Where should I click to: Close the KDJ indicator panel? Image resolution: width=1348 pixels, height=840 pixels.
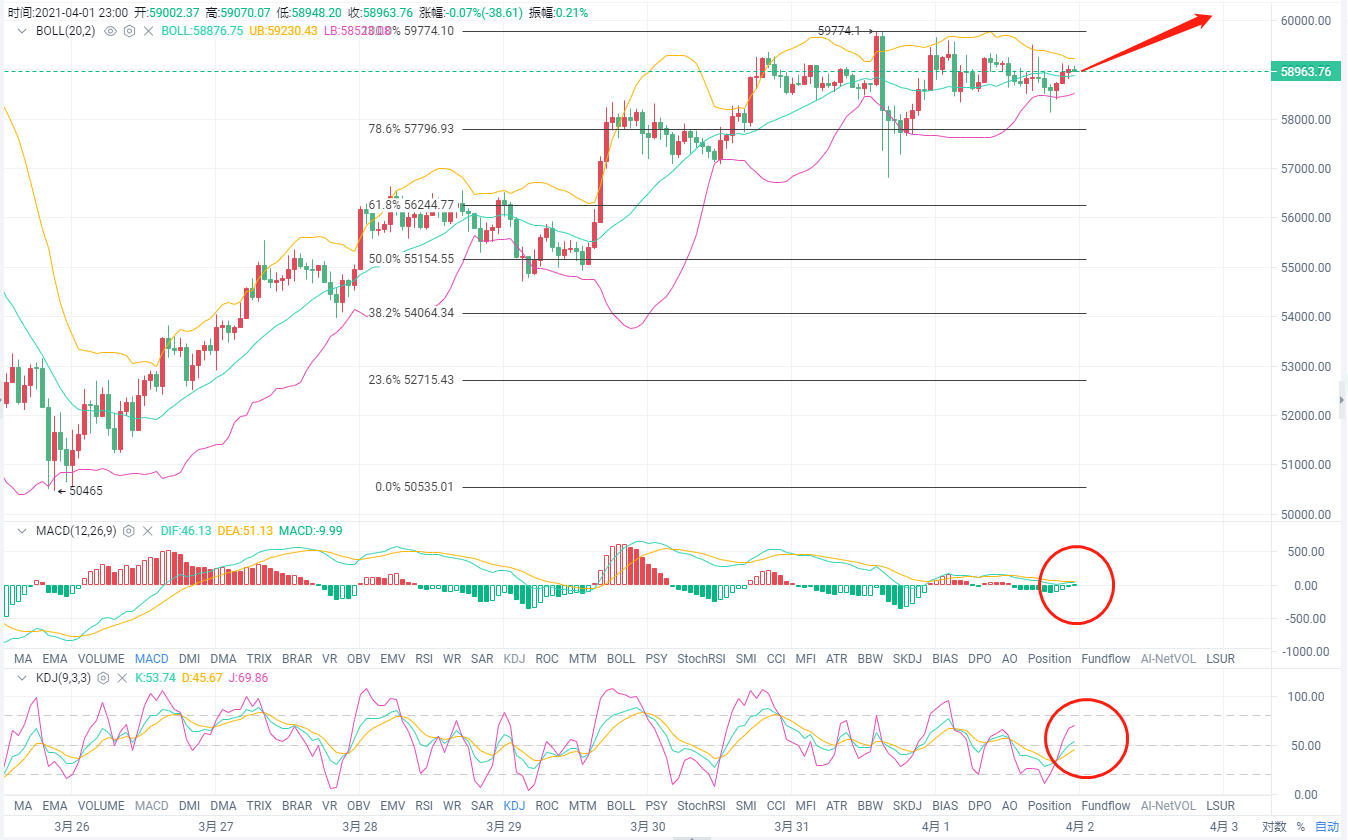[120, 677]
